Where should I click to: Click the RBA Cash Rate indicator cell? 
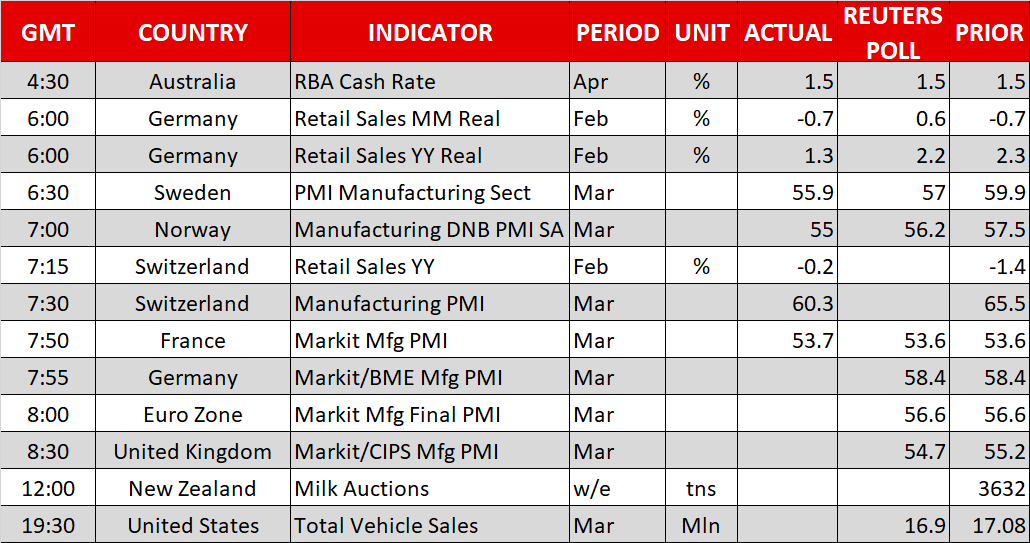point(430,82)
